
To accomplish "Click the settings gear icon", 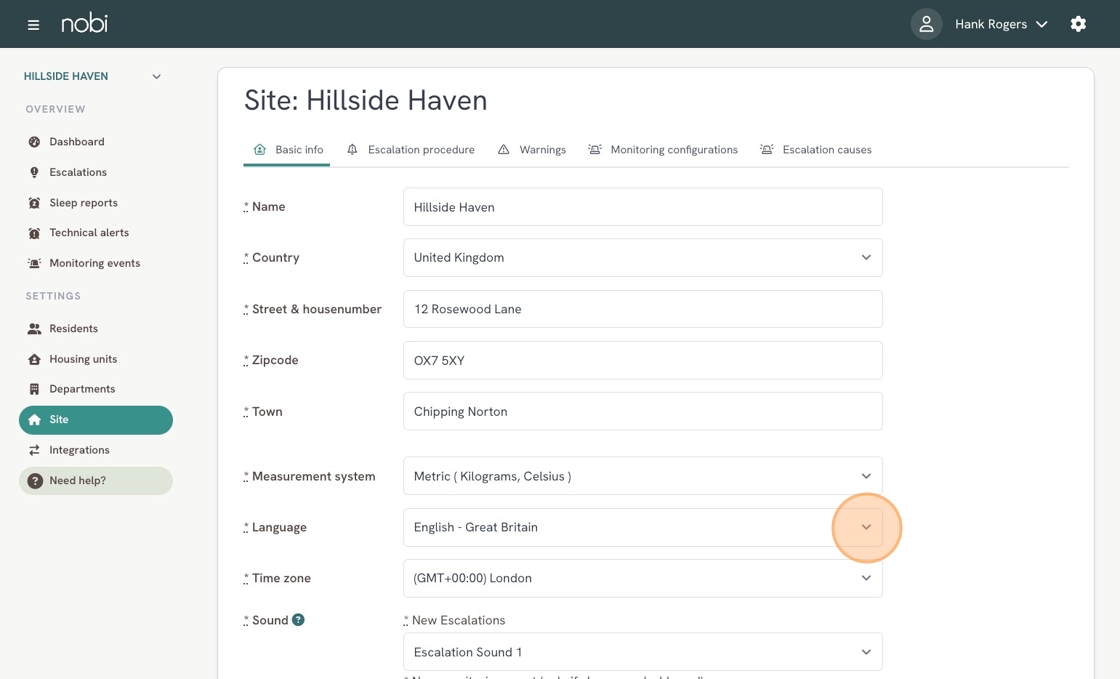I will (x=1078, y=24).
